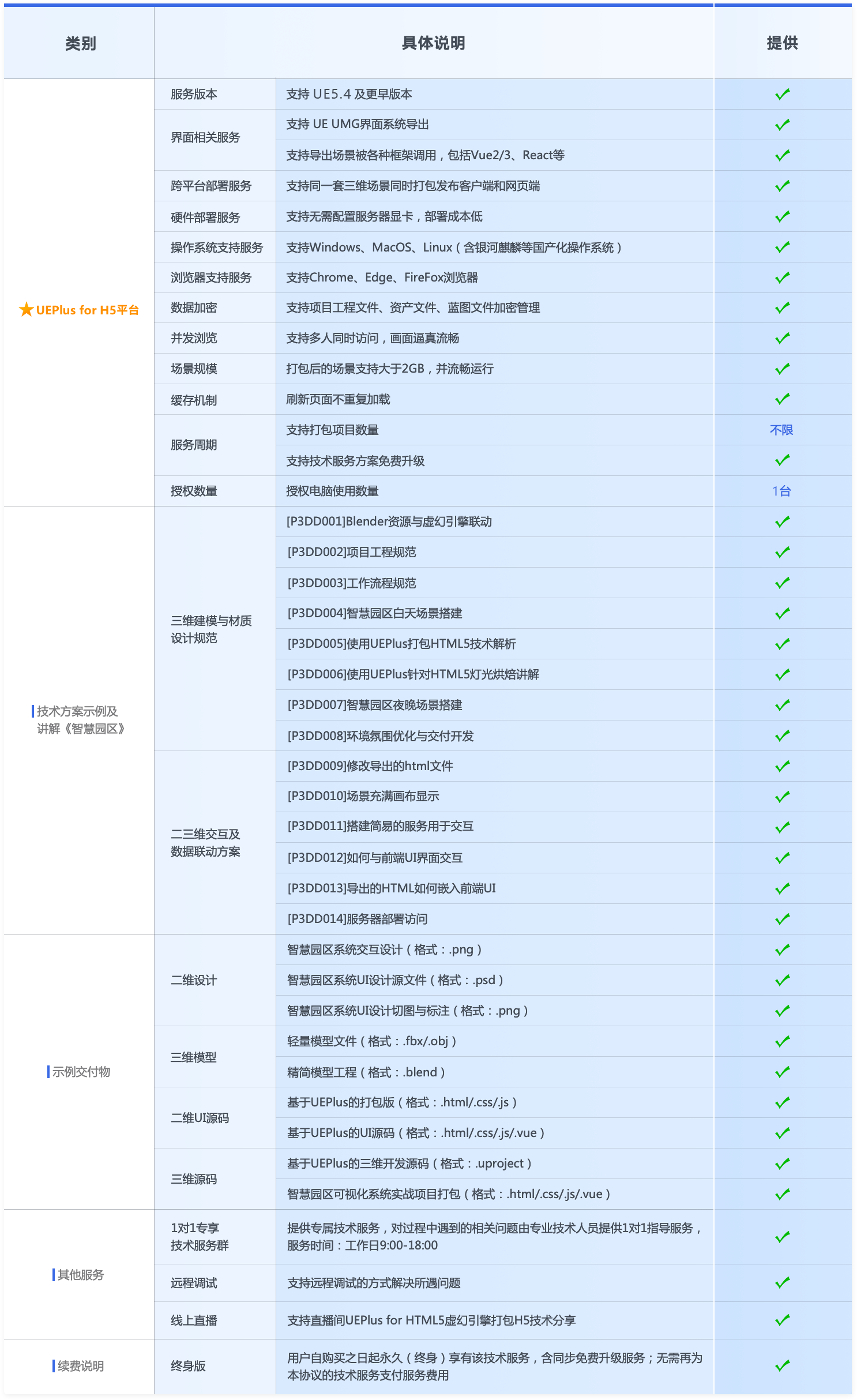This screenshot has height=1400, width=857.
Task: Click 智慧园区可视化系统实战项目打包 entry
Action: tap(449, 1194)
